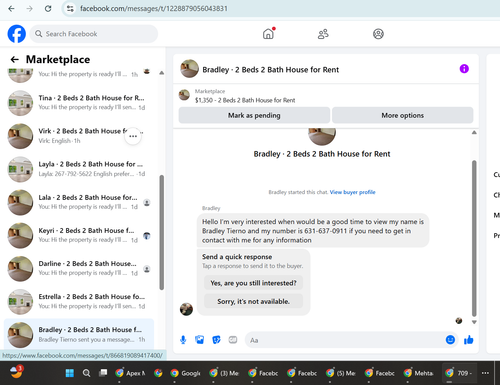The height and width of the screenshot is (385, 500).
Task: Open conversation info purple icon
Action: click(464, 69)
